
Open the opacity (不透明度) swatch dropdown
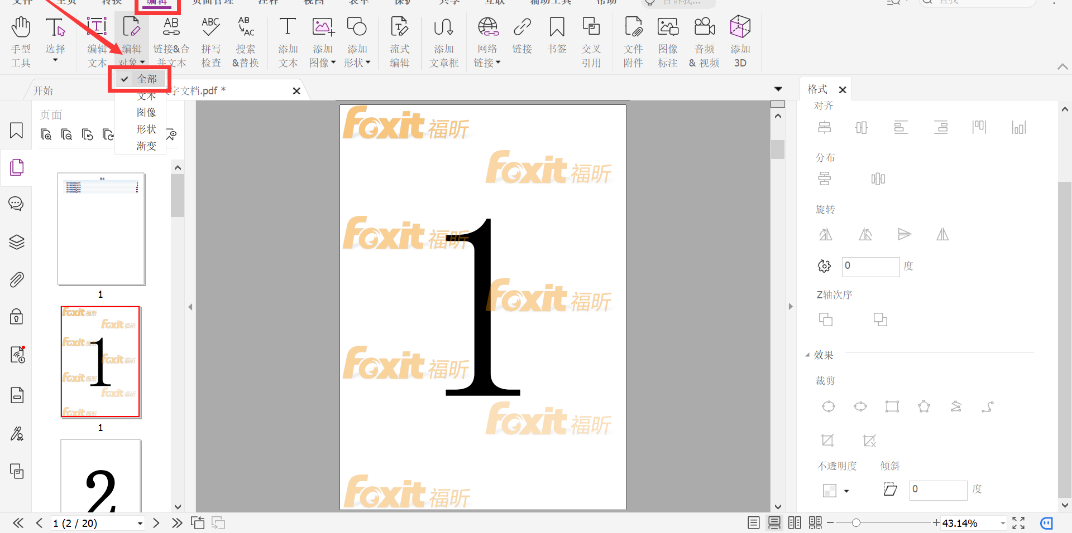(x=847, y=491)
